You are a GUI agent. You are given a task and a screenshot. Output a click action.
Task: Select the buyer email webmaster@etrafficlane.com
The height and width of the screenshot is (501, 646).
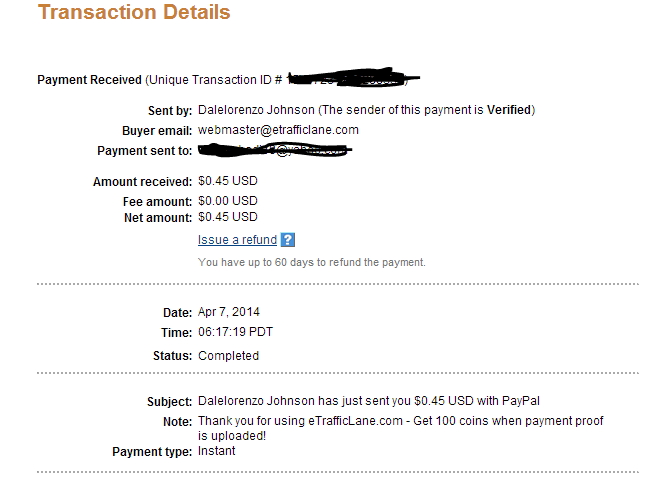point(278,130)
